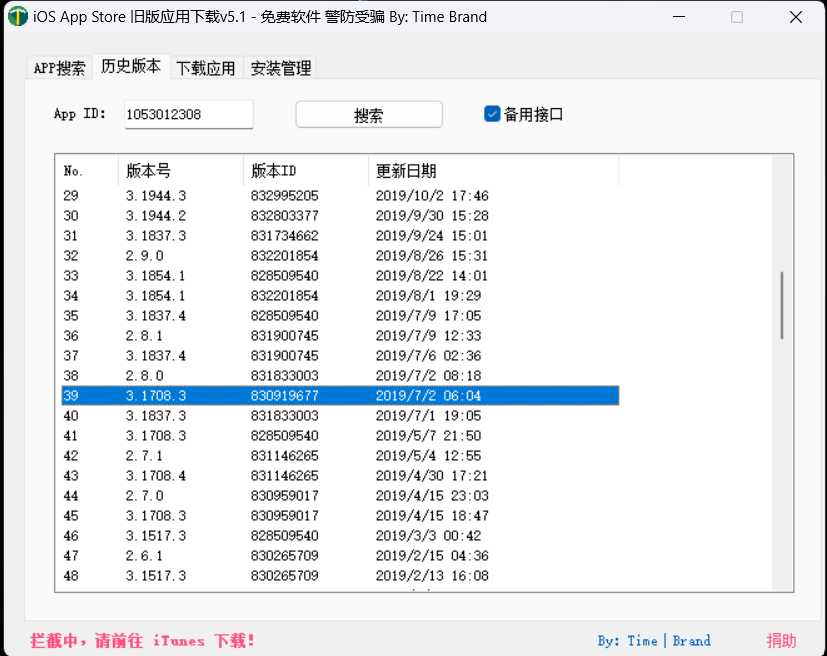Screen dimensions: 827x656
Task: Switch to the 下载应用 tab
Action: point(206,68)
